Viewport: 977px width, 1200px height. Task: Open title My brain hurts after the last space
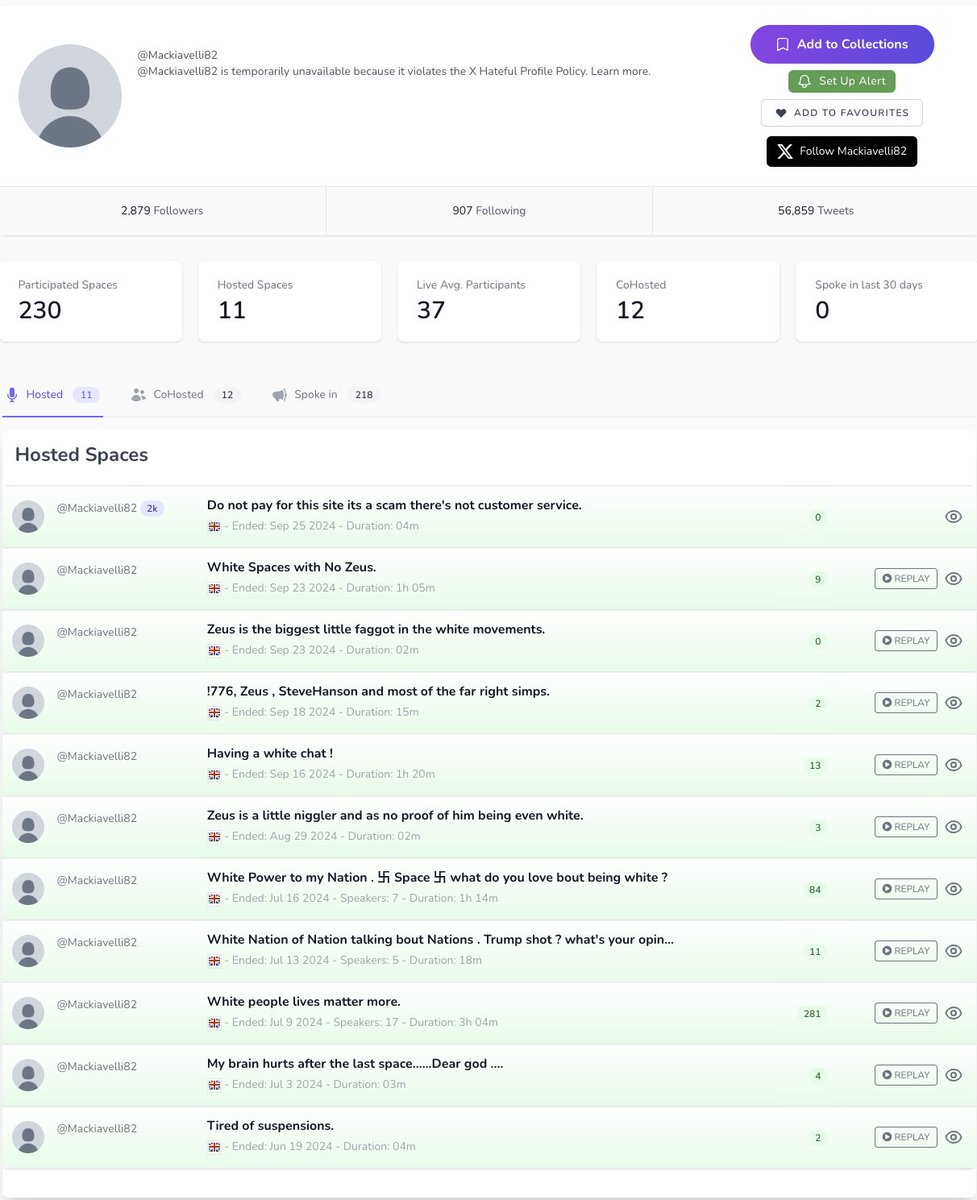point(355,1063)
